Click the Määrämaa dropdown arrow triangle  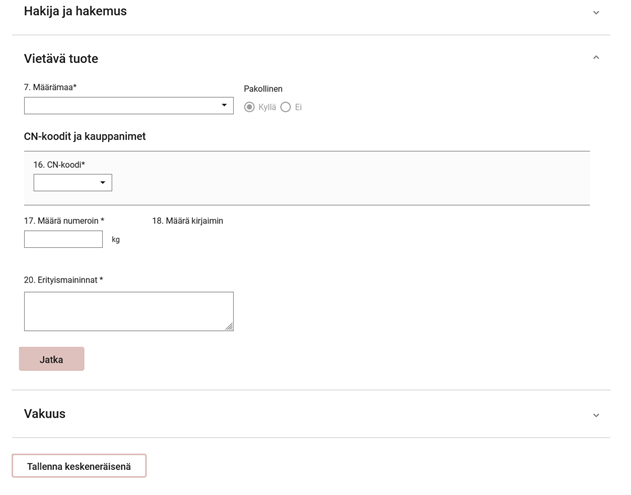[x=224, y=105]
